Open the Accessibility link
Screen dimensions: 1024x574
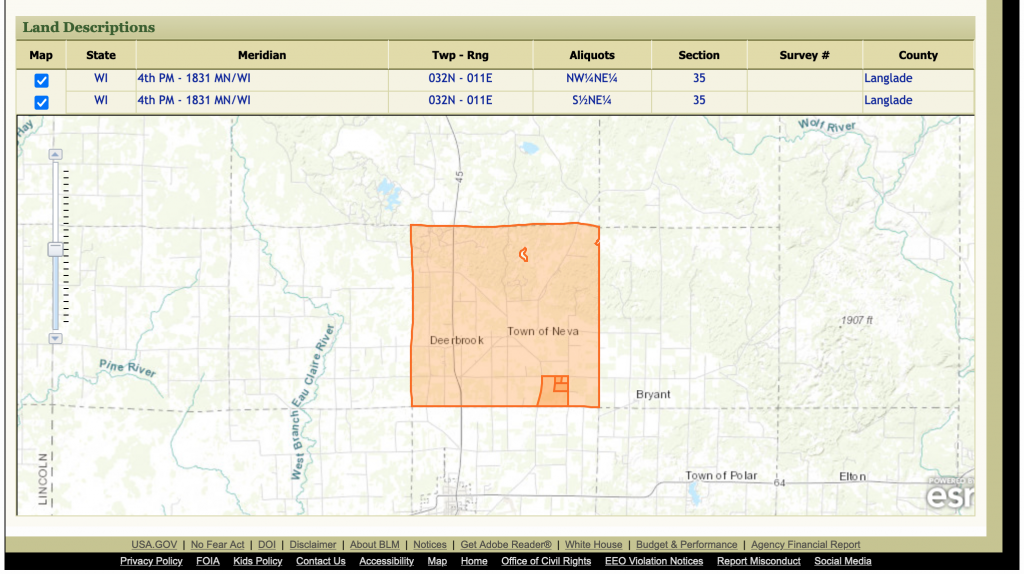pyautogui.click(x=386, y=561)
